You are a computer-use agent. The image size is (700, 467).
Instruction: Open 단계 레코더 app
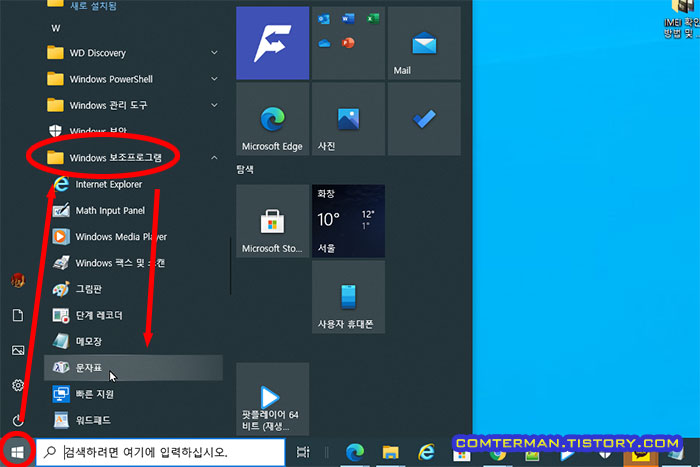click(133, 315)
